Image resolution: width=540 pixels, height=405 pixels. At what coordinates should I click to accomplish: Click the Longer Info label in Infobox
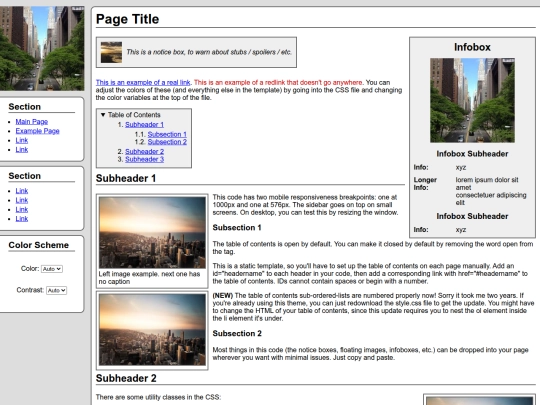coord(425,184)
